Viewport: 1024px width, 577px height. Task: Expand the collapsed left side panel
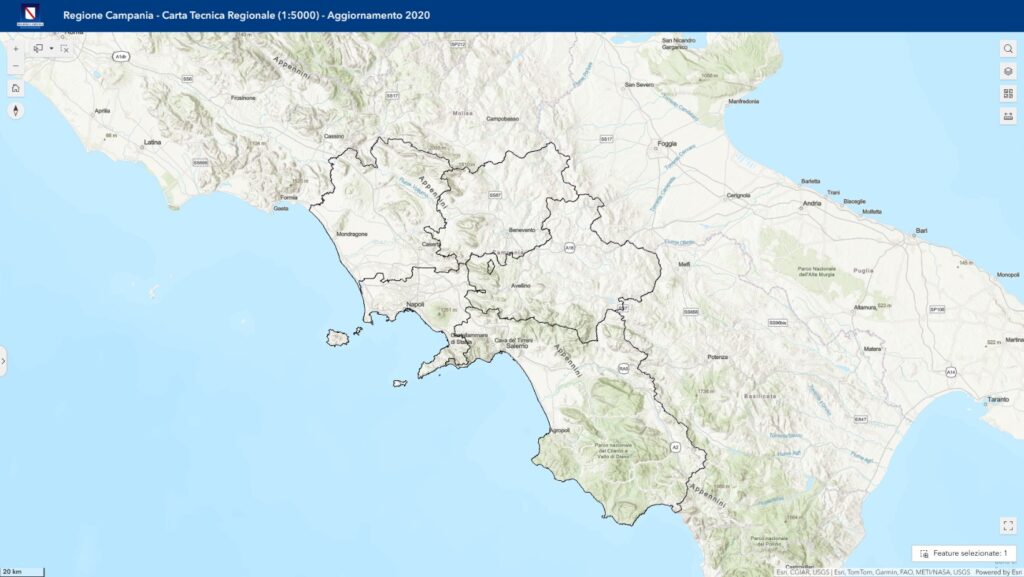coord(3,360)
